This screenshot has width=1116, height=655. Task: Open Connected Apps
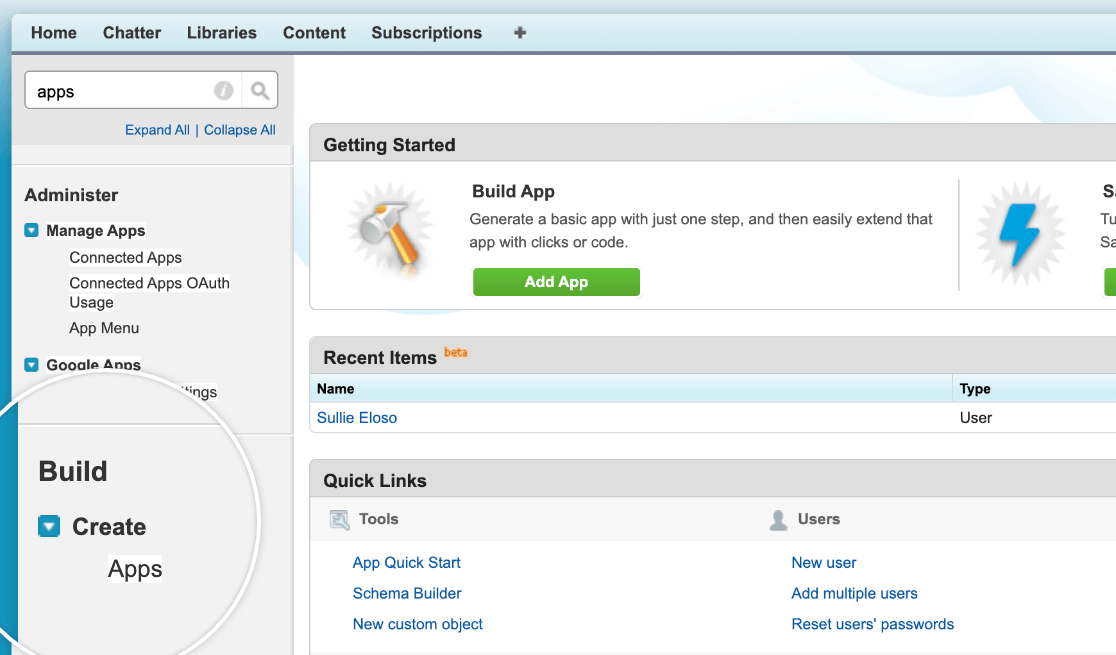(125, 257)
